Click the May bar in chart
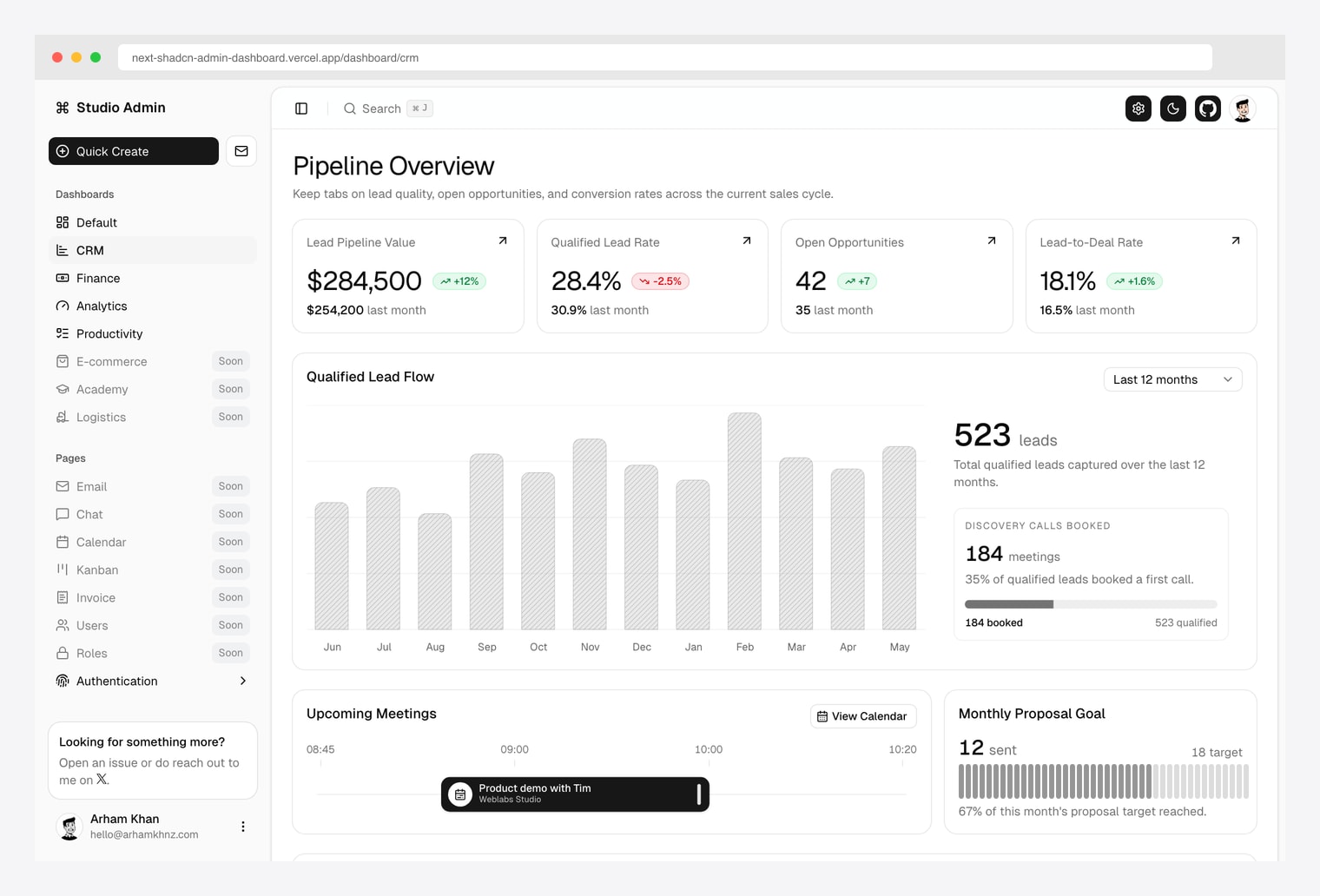The height and width of the screenshot is (896, 1320). point(899,537)
